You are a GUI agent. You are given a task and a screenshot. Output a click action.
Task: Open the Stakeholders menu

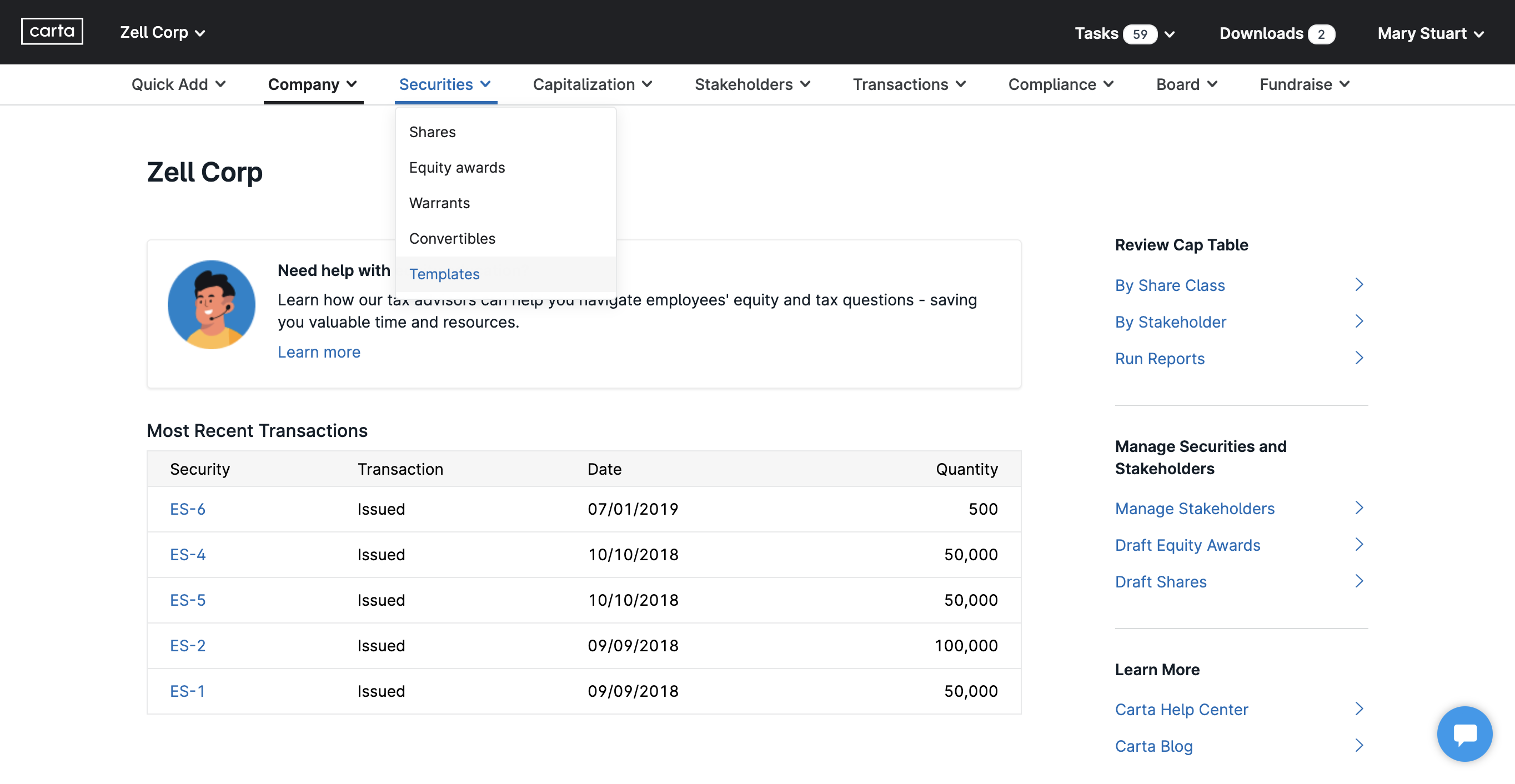pos(753,84)
